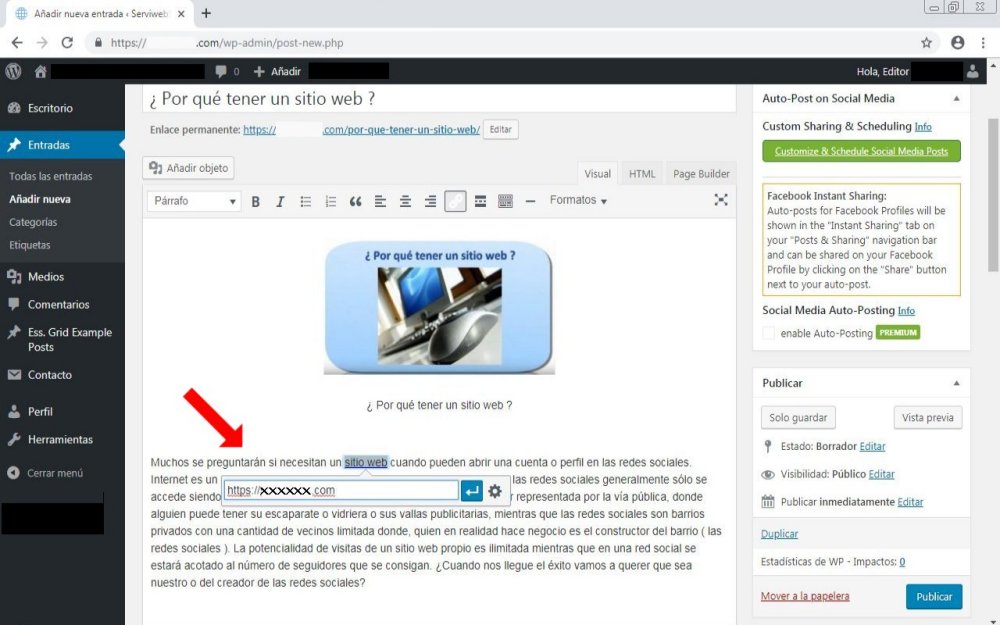
Task: Expand the Formatos dropdown menu
Action: coord(578,200)
